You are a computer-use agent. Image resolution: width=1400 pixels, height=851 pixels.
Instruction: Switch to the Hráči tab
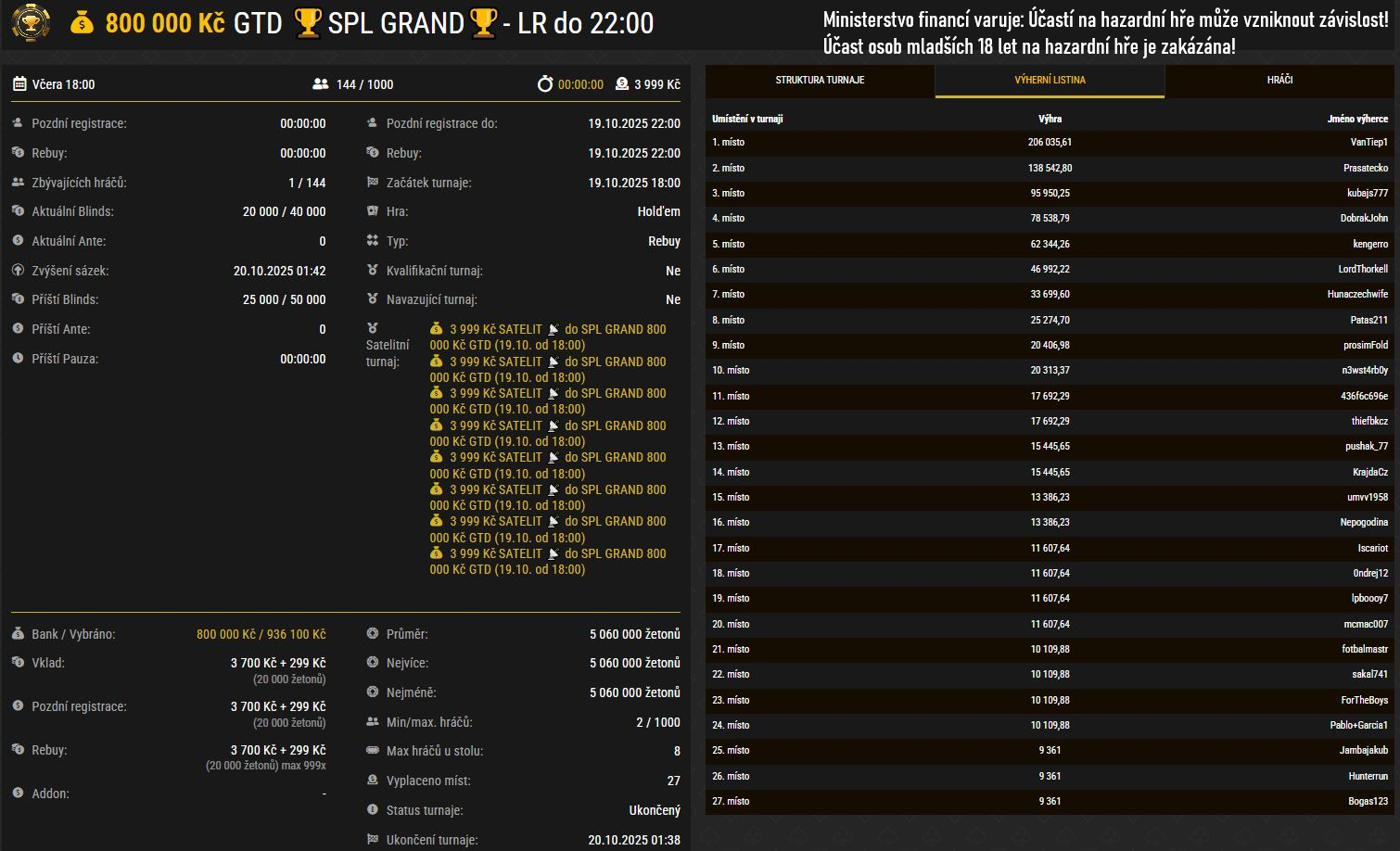click(1279, 81)
